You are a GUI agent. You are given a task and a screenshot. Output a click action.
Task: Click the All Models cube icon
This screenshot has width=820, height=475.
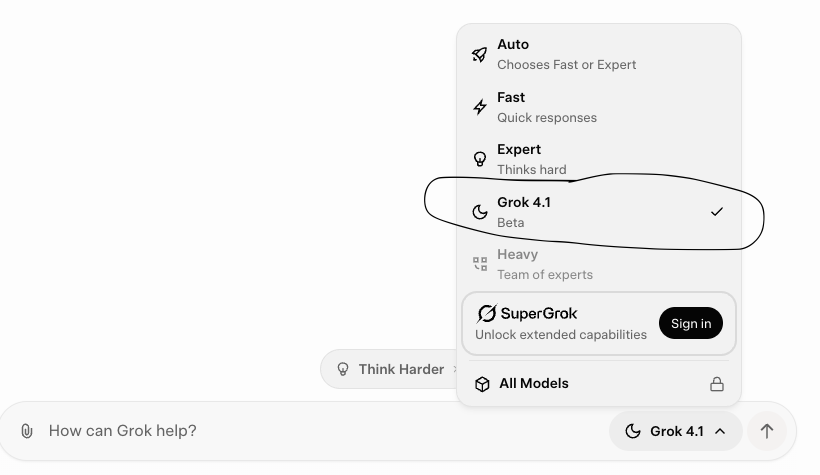click(x=482, y=384)
